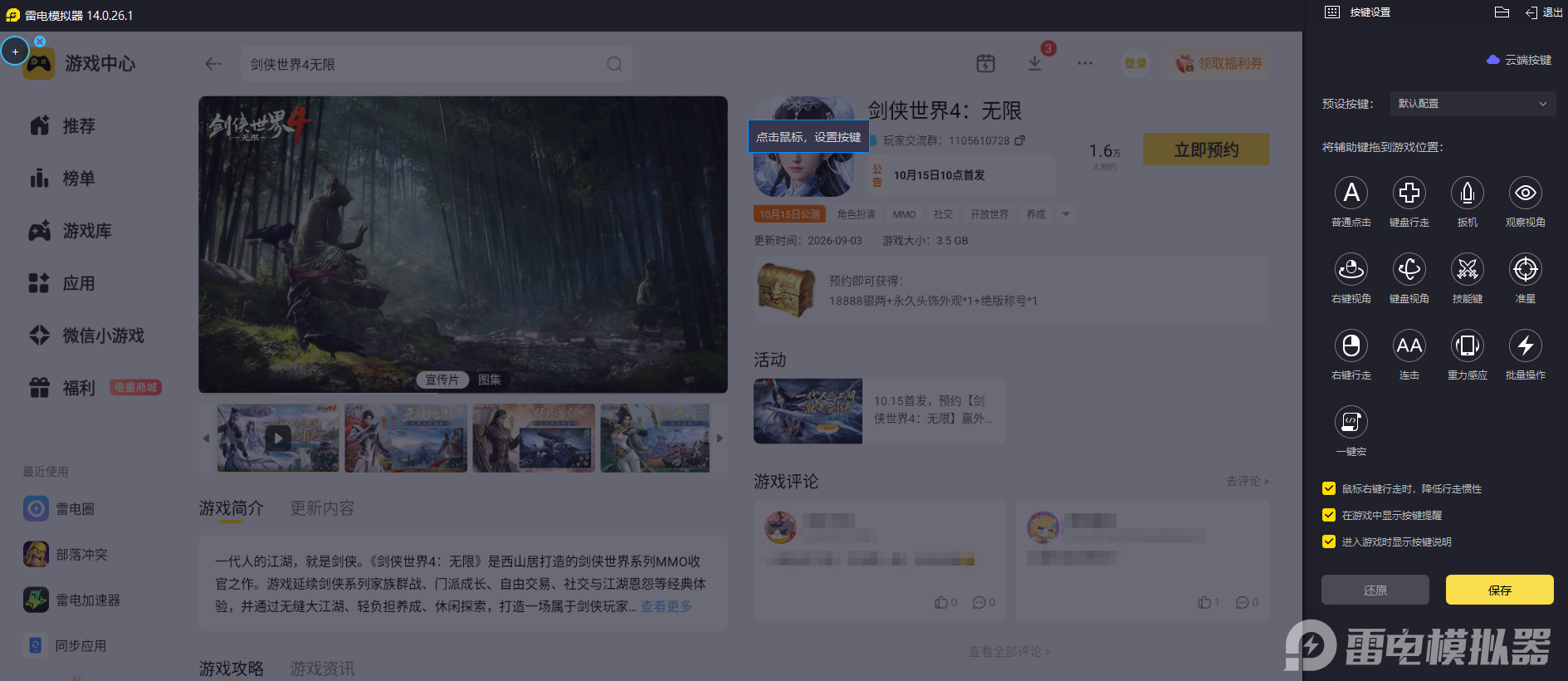This screenshot has width=1568, height=681.
Task: Open the key config folder icon
Action: pyautogui.click(x=1502, y=12)
